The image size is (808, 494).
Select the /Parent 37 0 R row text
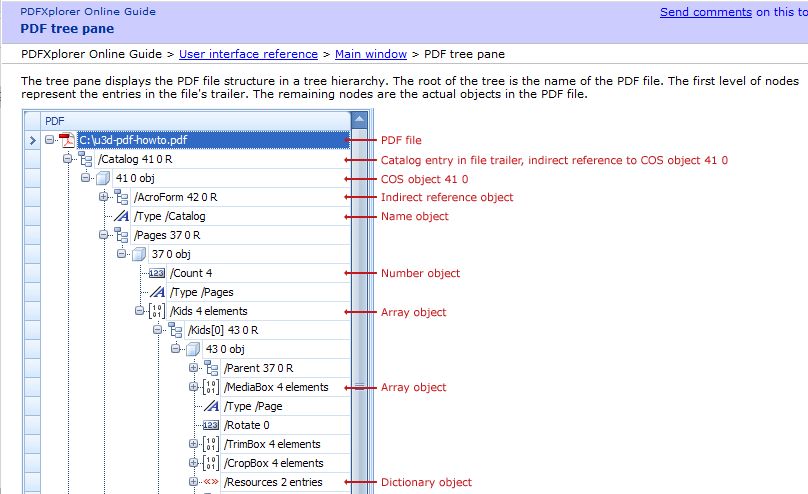258,368
